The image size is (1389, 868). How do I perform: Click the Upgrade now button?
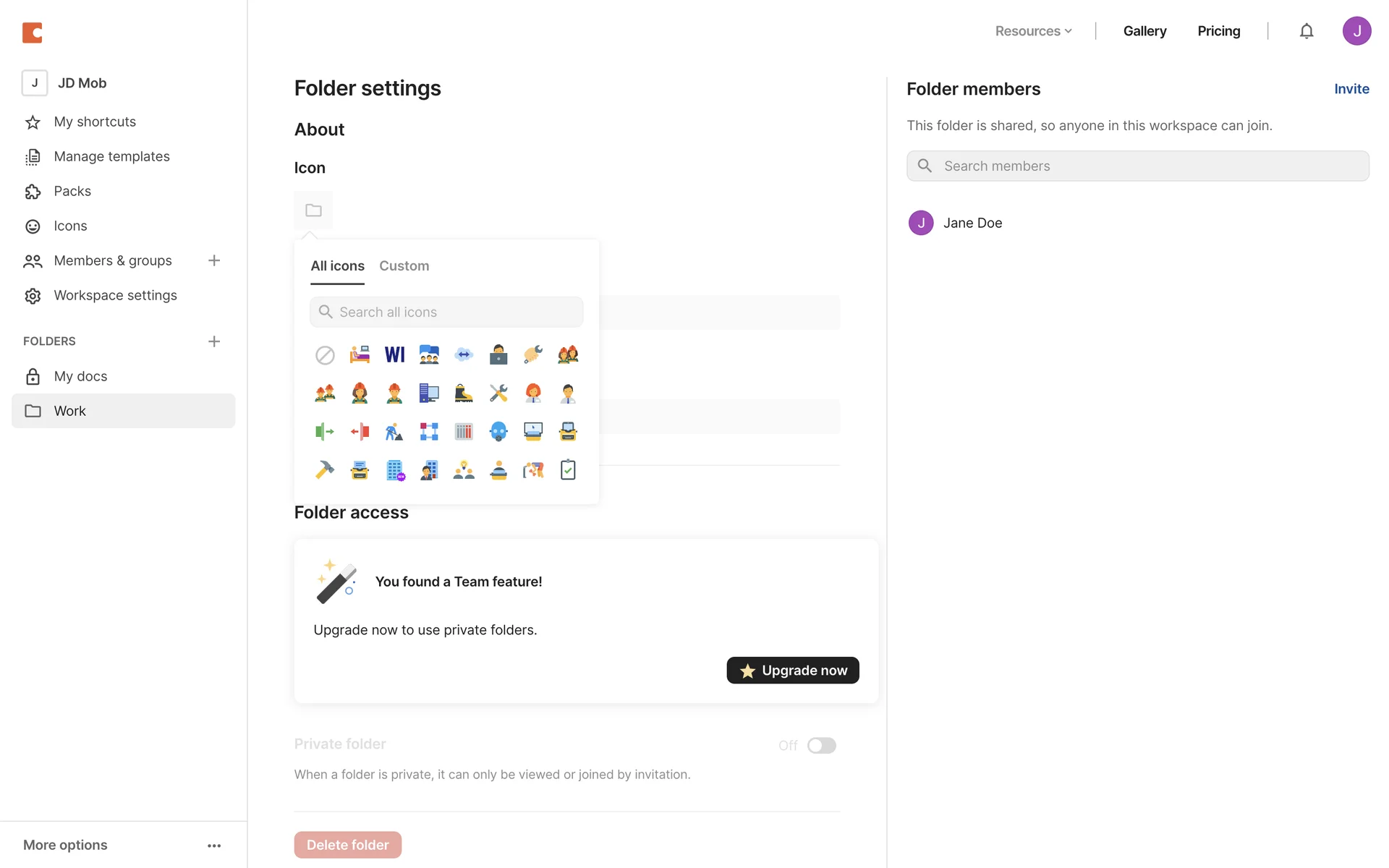(x=792, y=671)
